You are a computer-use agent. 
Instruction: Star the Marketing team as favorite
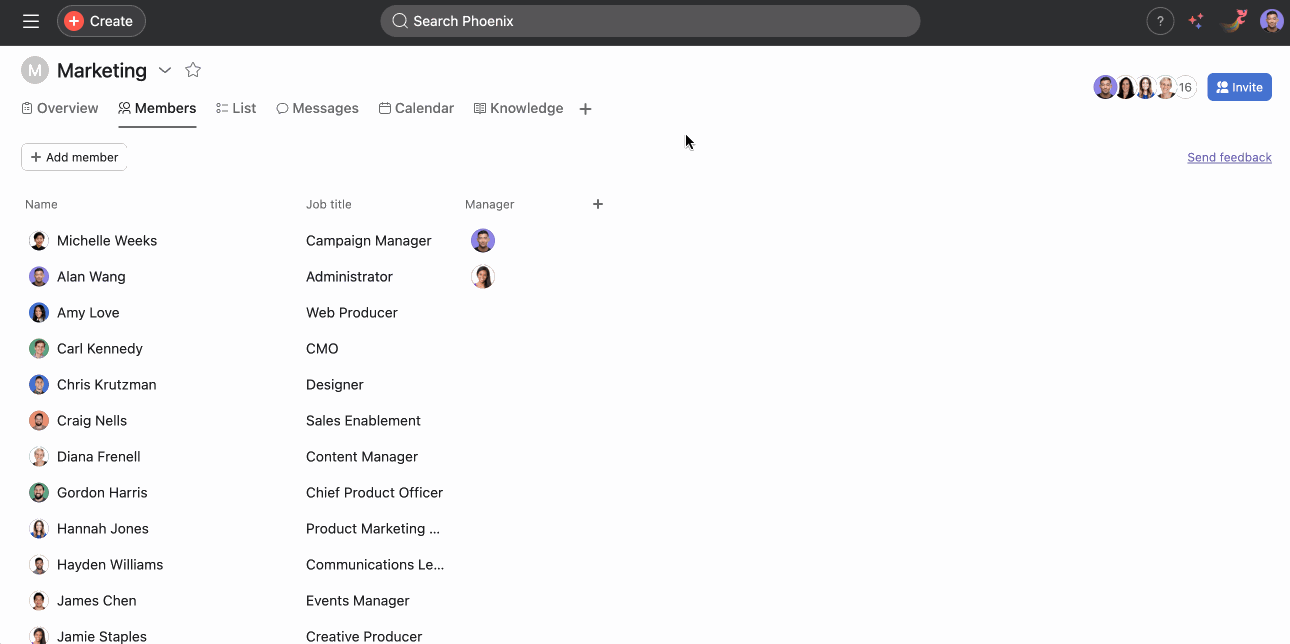coord(193,70)
